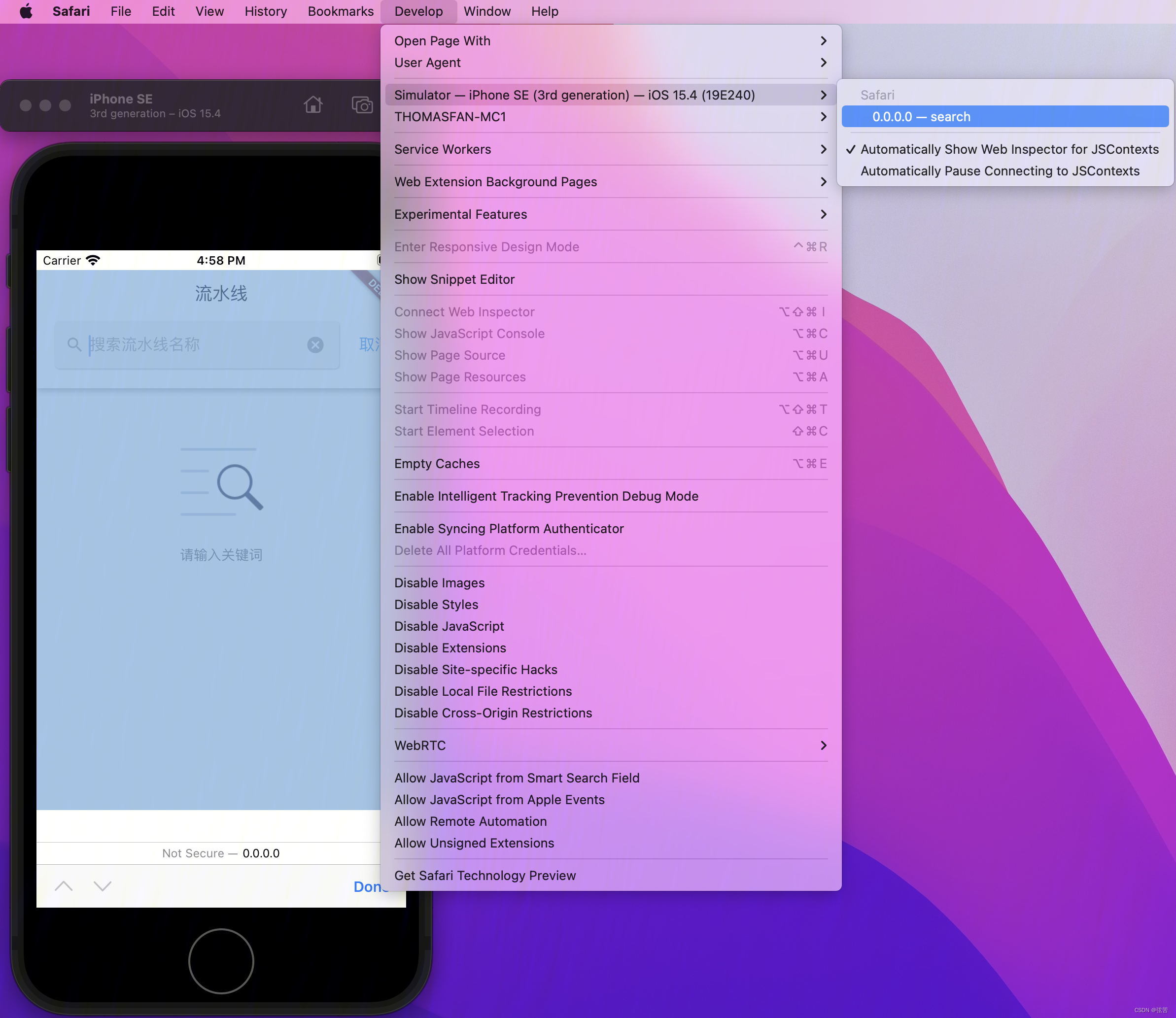Select Develop menu from Safari menu bar
1176x1018 pixels.
[x=418, y=11]
